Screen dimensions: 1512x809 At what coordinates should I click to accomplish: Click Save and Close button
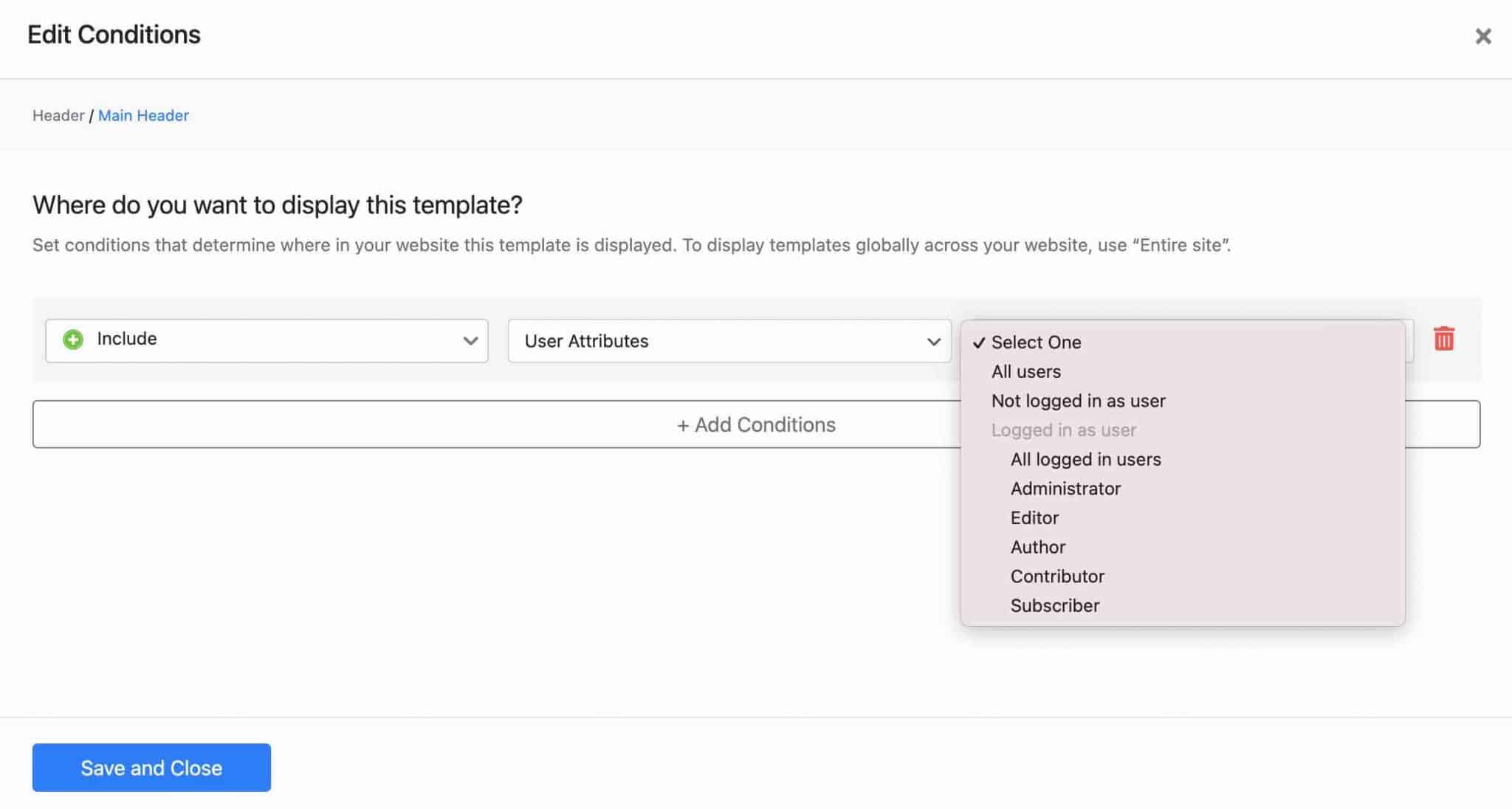[151, 768]
